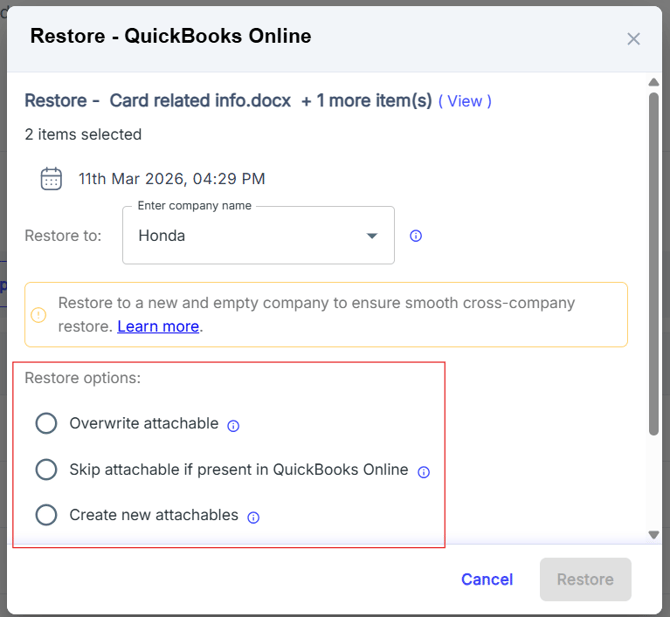This screenshot has width=670, height=617.
Task: Show info for Create new attachables
Action: (x=253, y=517)
